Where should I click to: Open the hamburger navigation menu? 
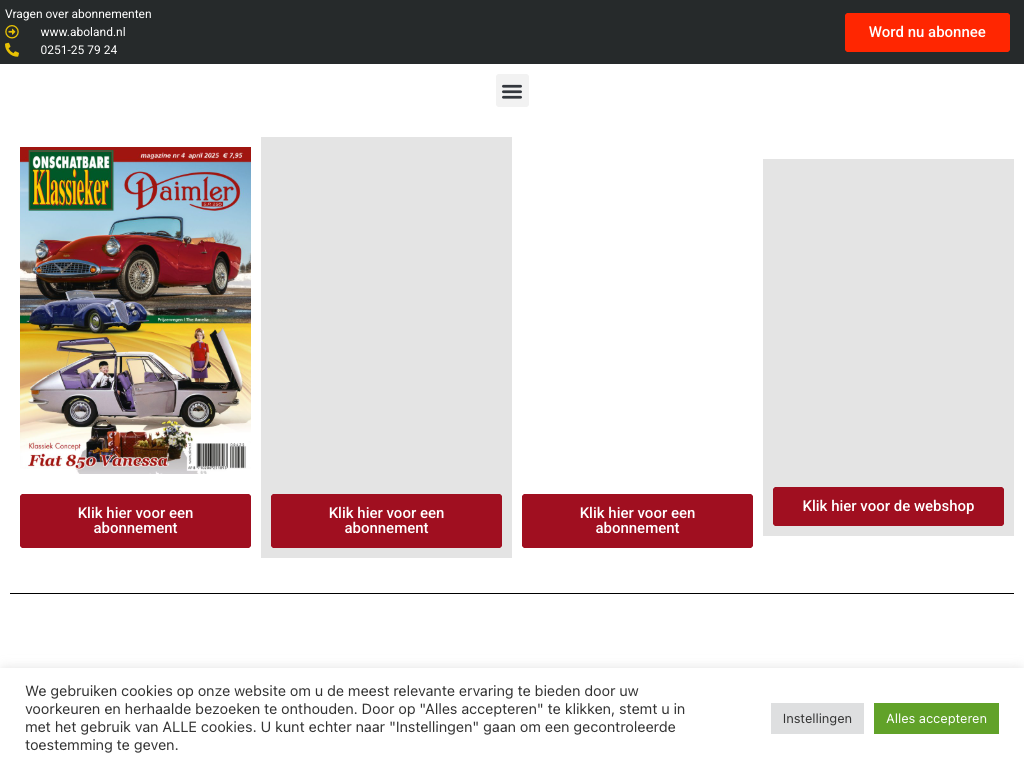(512, 91)
